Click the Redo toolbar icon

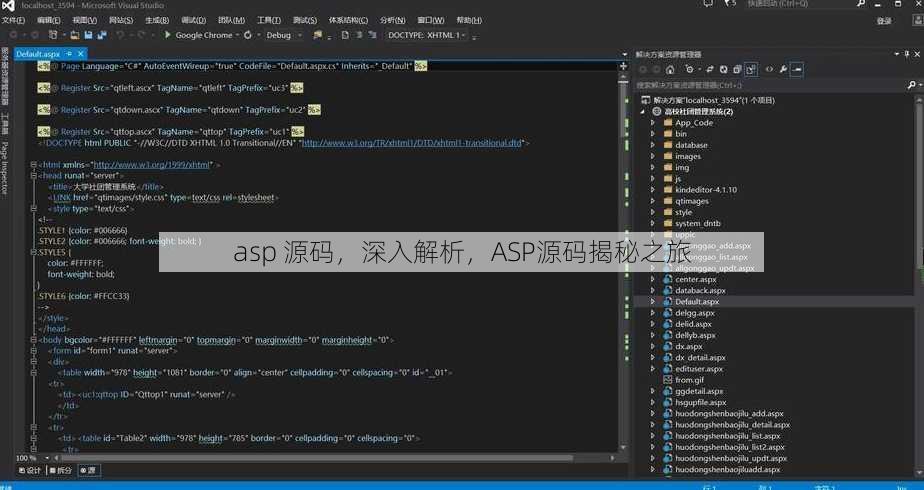pyautogui.click(x=142, y=35)
